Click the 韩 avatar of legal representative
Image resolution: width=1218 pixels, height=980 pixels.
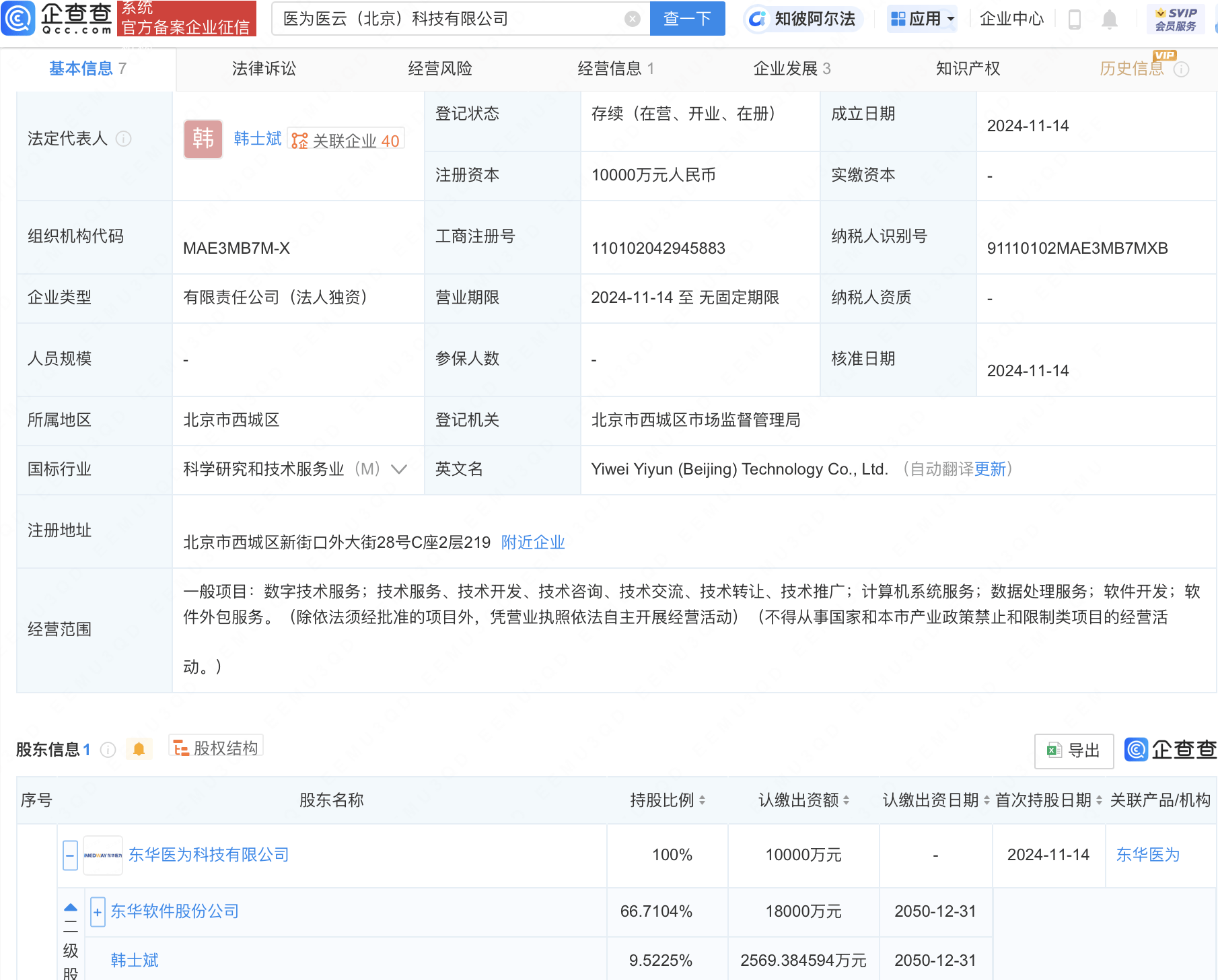[x=203, y=139]
